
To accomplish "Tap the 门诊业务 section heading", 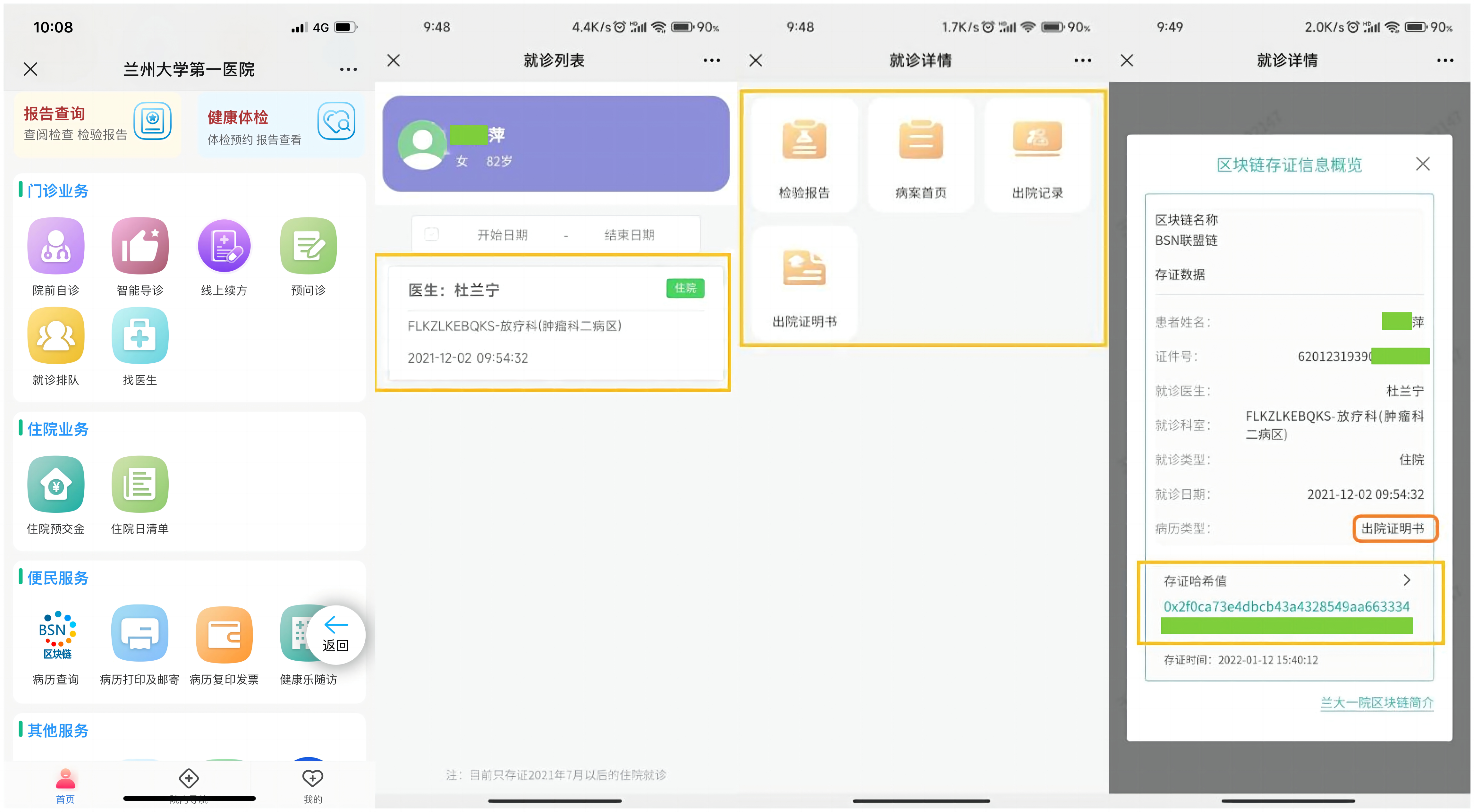I will (58, 190).
